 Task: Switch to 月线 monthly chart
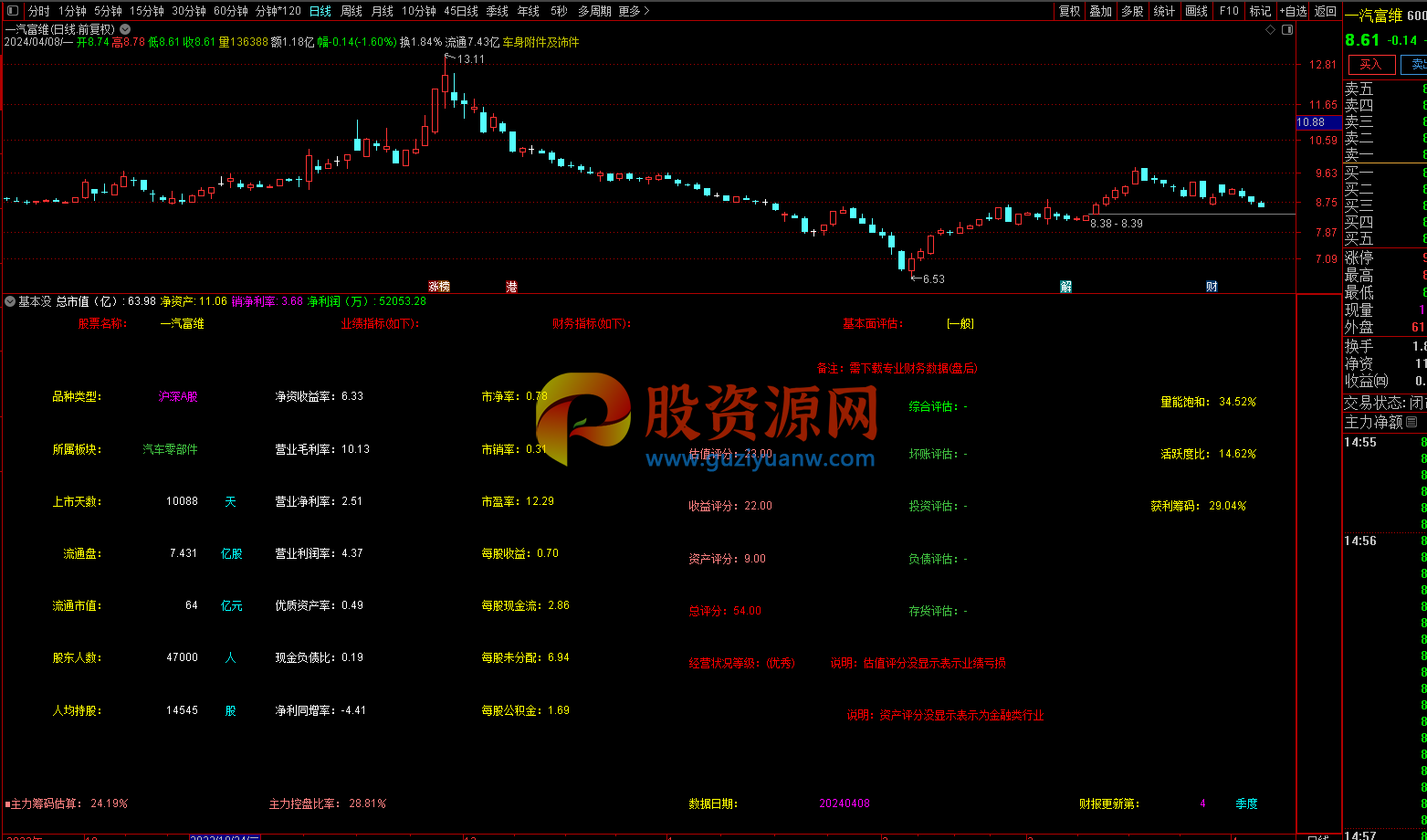click(x=383, y=11)
